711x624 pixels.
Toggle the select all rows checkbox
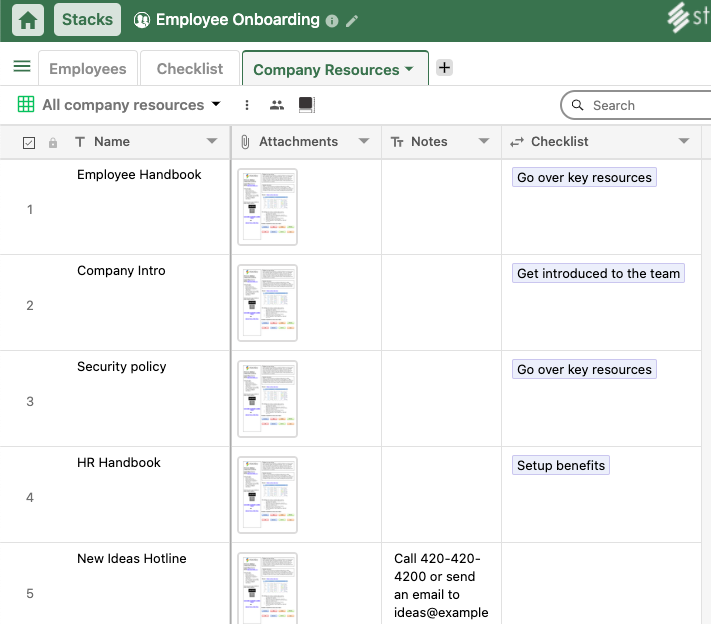(x=29, y=143)
